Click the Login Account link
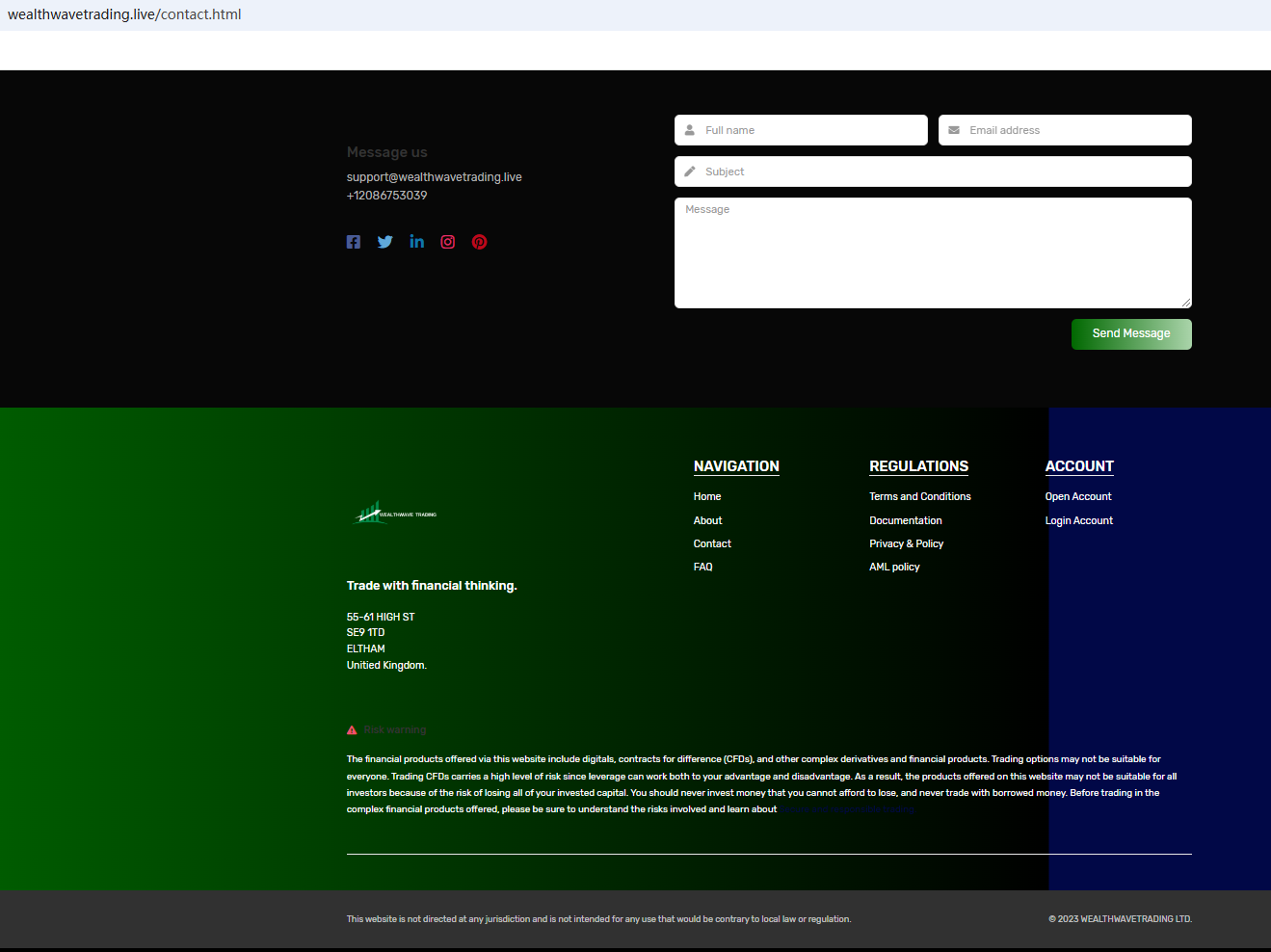The image size is (1271, 952). (x=1078, y=520)
